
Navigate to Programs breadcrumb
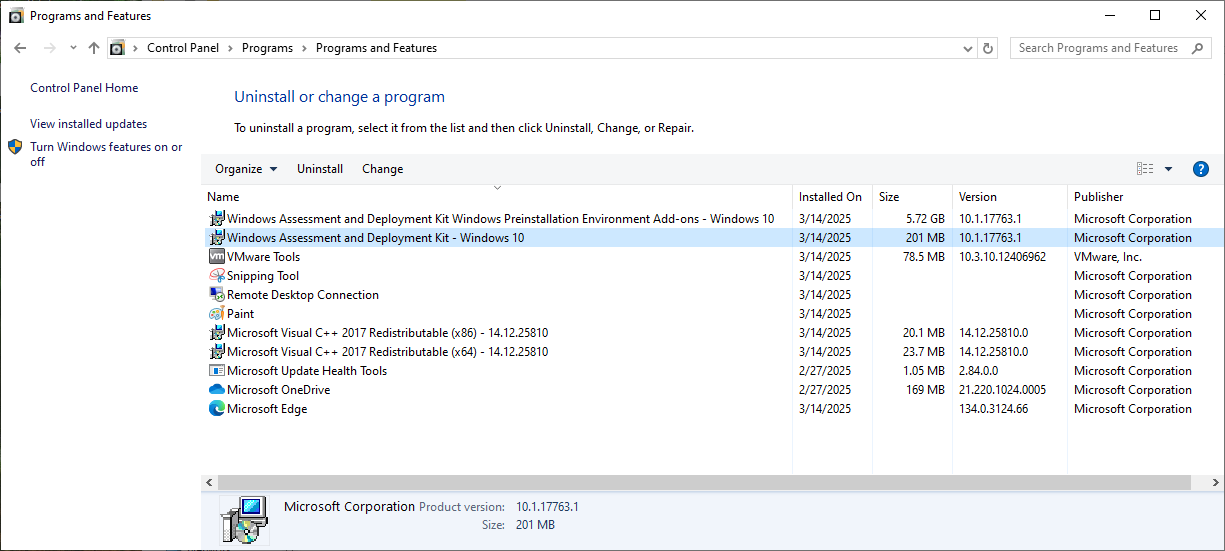267,48
